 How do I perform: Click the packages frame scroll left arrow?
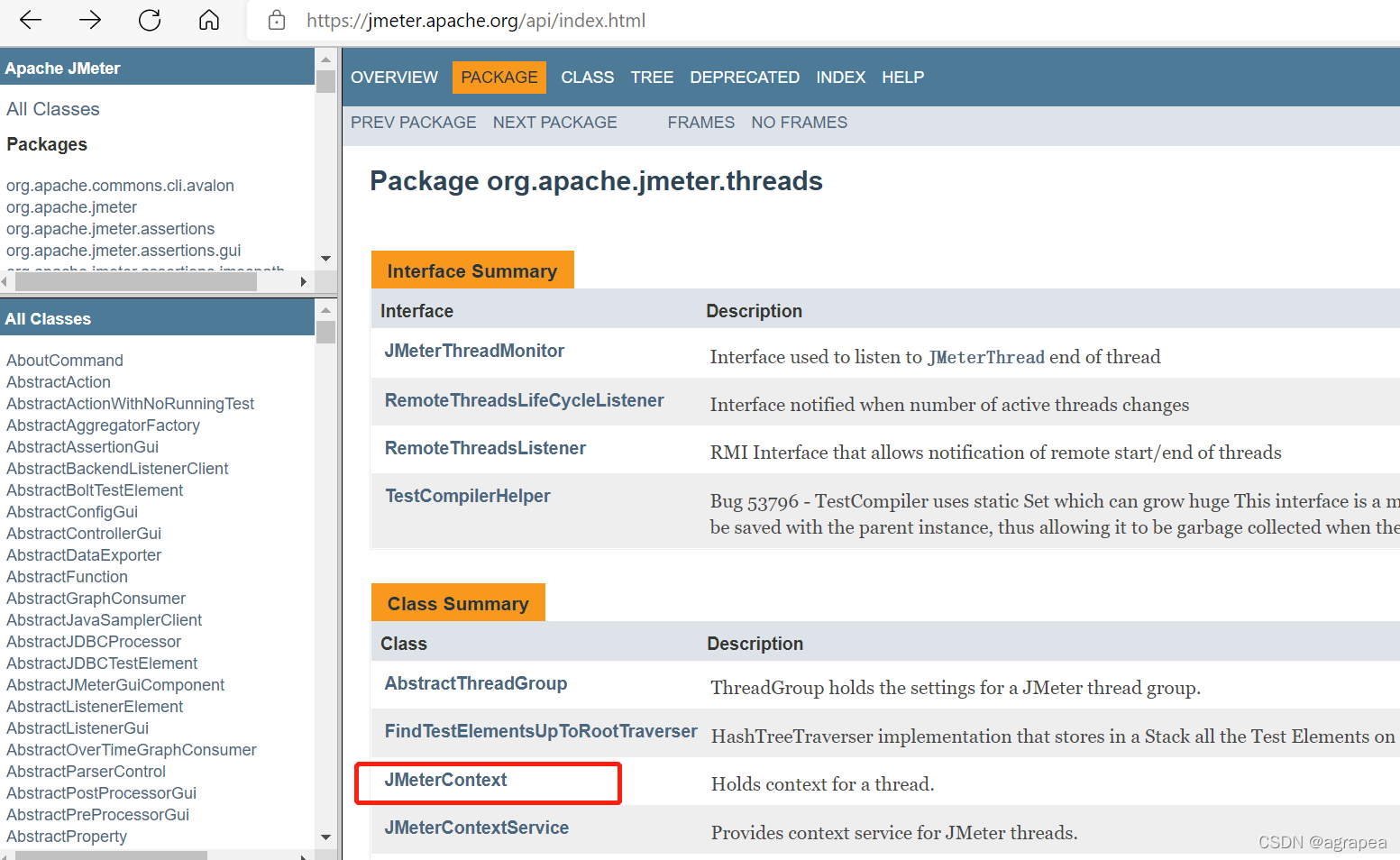point(6,282)
